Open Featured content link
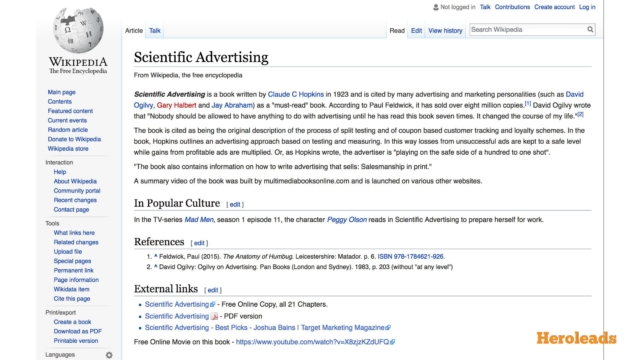The height and width of the screenshot is (360, 640). click(x=70, y=111)
